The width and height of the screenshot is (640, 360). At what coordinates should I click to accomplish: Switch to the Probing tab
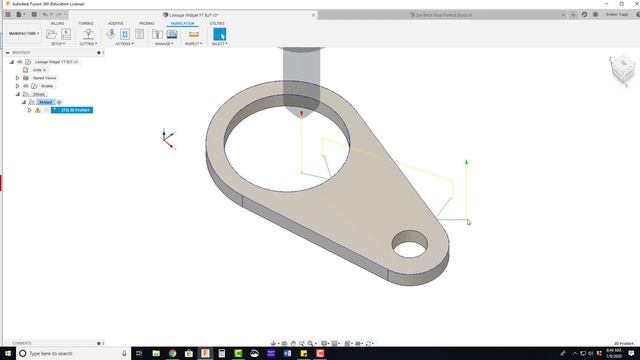pyautogui.click(x=147, y=23)
